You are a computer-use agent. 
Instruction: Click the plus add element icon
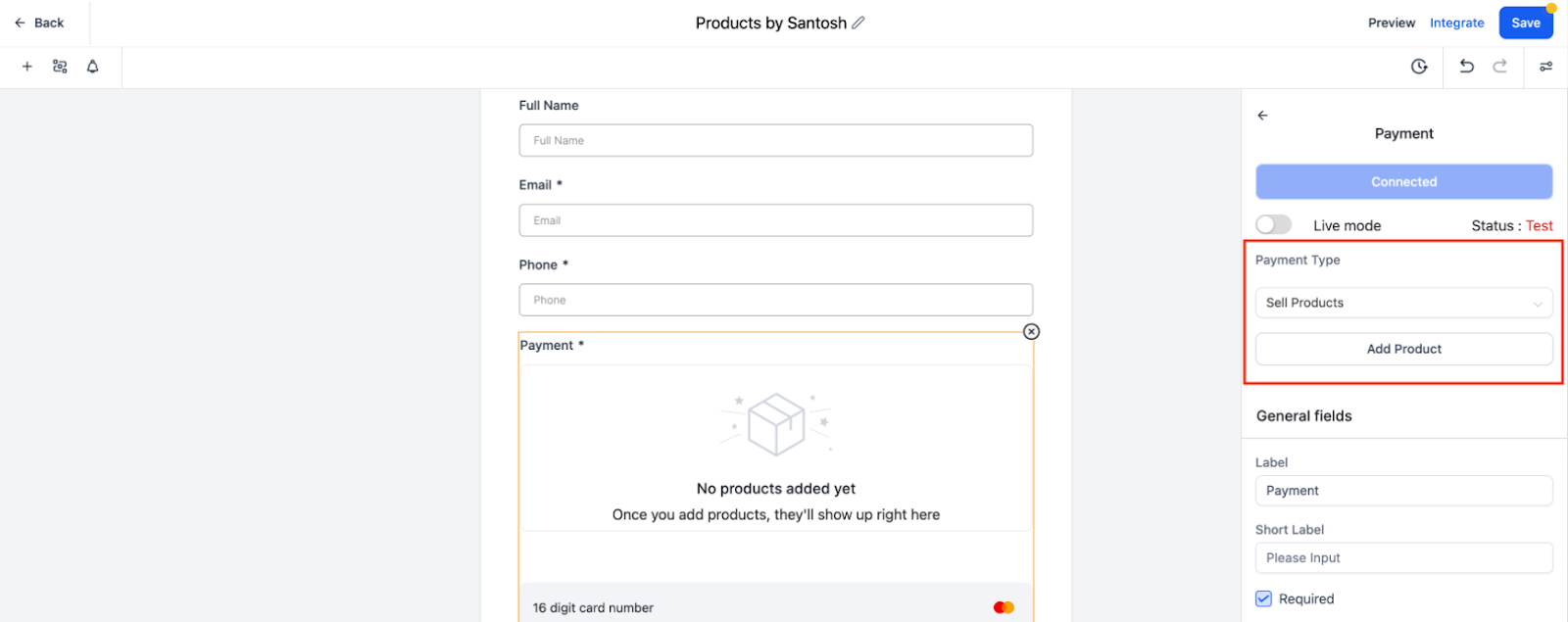27,67
